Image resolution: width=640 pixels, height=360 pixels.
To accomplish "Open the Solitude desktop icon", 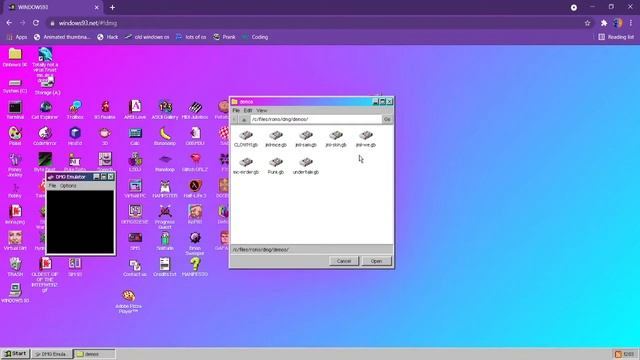I will 165,241.
